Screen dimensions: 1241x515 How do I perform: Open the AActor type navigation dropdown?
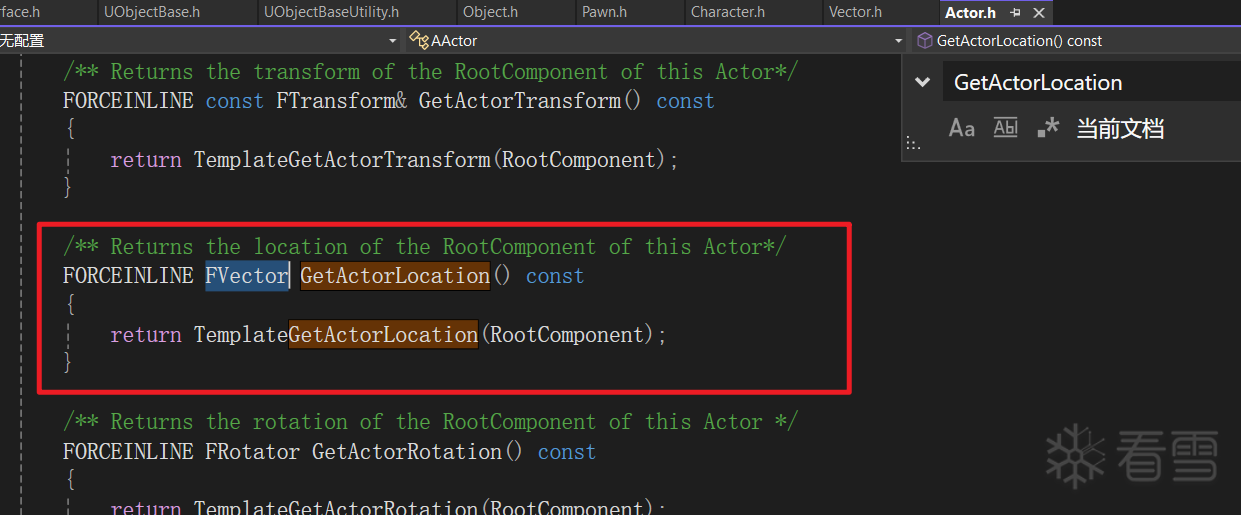656,40
